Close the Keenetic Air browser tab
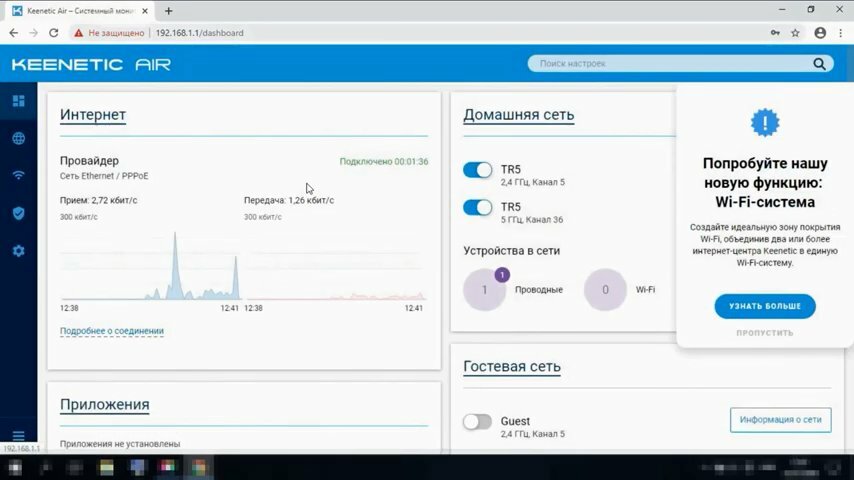This screenshot has width=854, height=480. (145, 11)
